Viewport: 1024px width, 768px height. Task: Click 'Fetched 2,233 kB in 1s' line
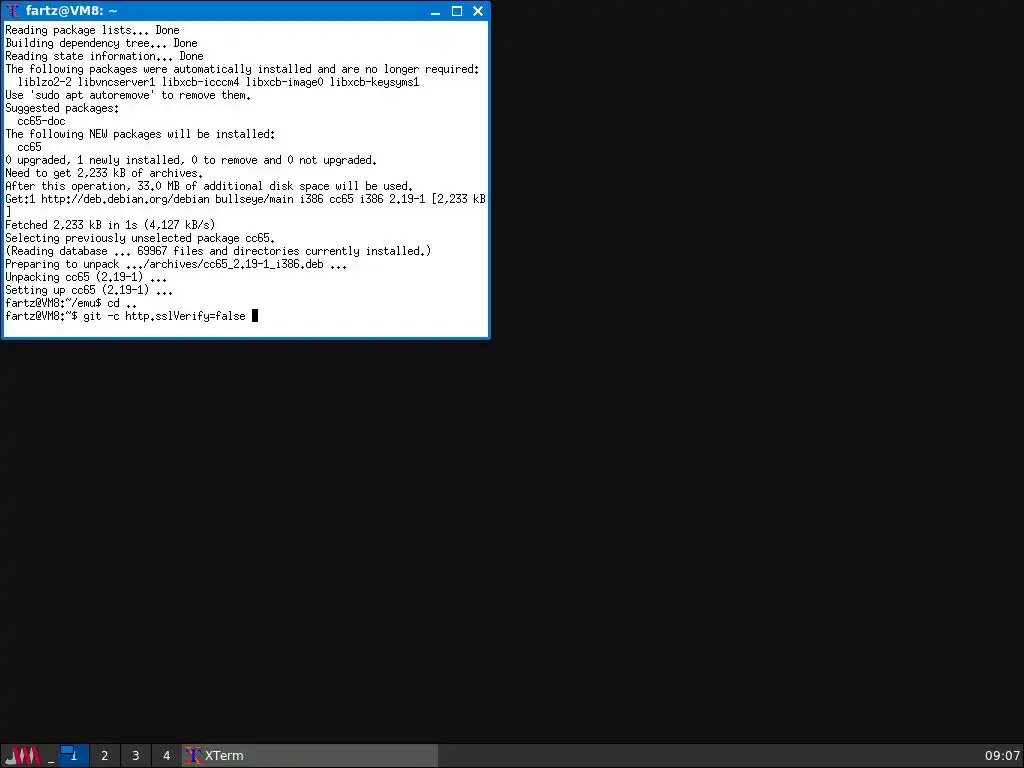coord(110,225)
